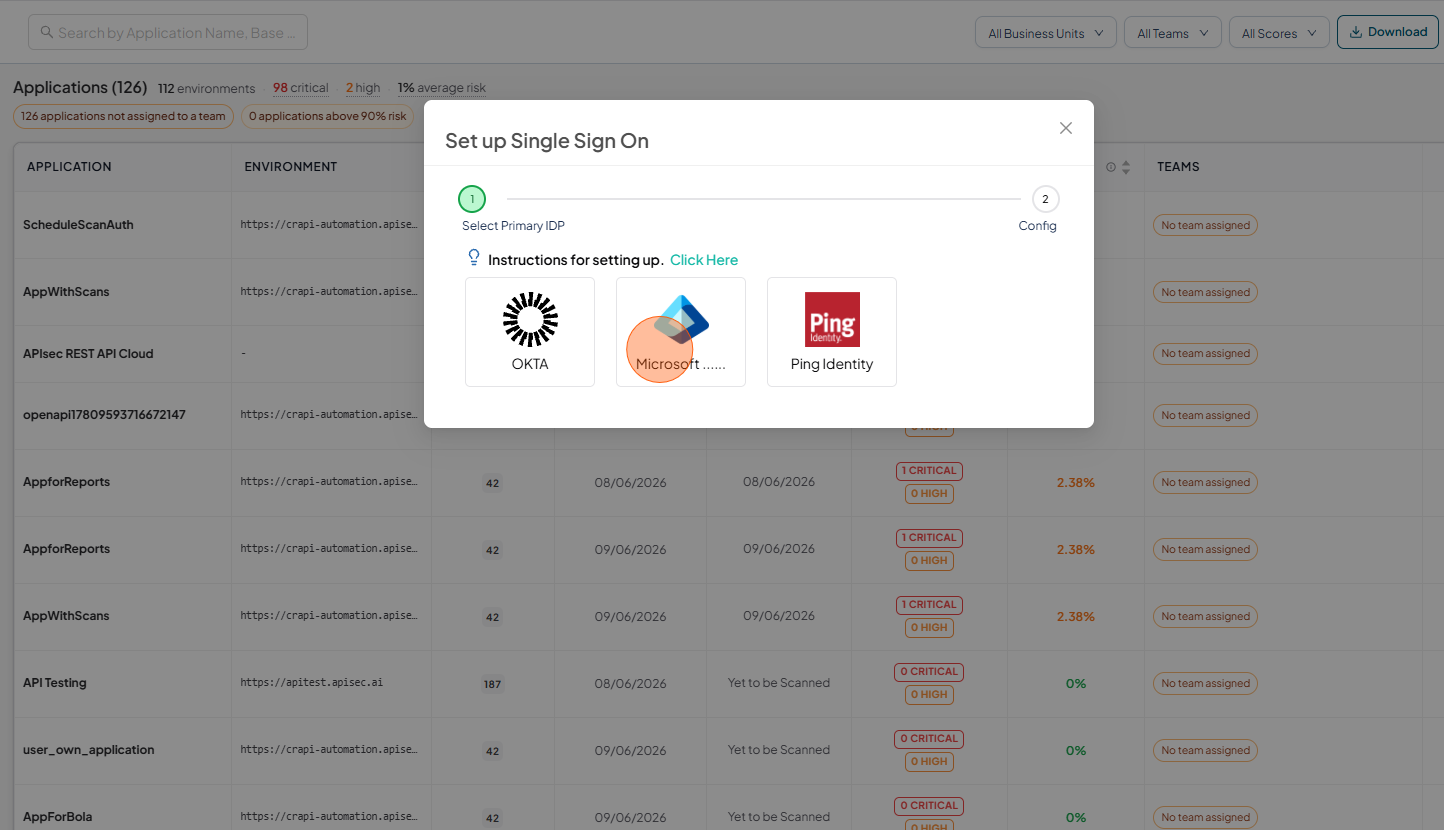Click the APPLICATION column header
This screenshot has height=830, width=1444.
[x=69, y=167]
